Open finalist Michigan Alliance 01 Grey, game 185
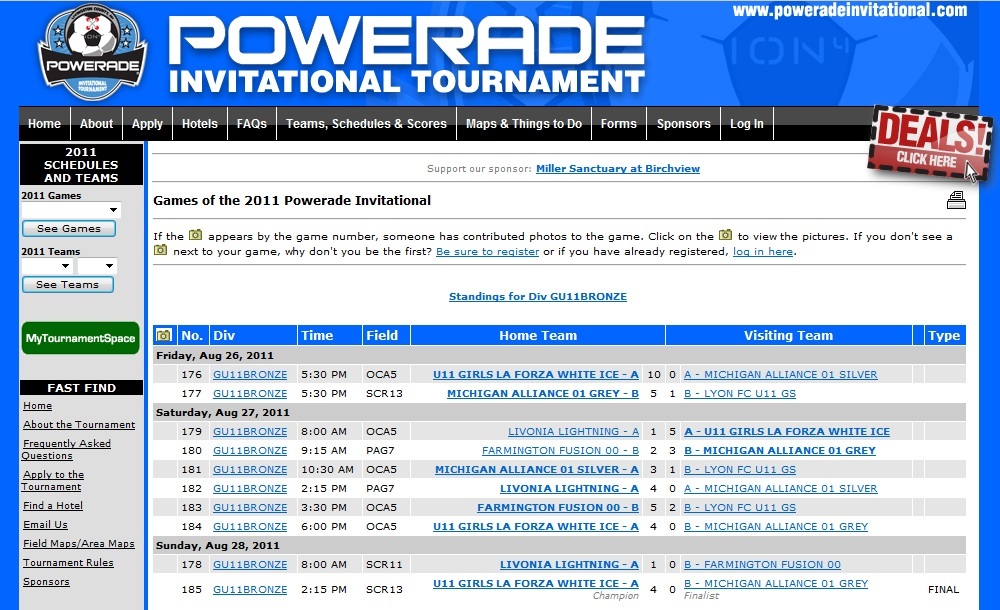 tap(776, 583)
